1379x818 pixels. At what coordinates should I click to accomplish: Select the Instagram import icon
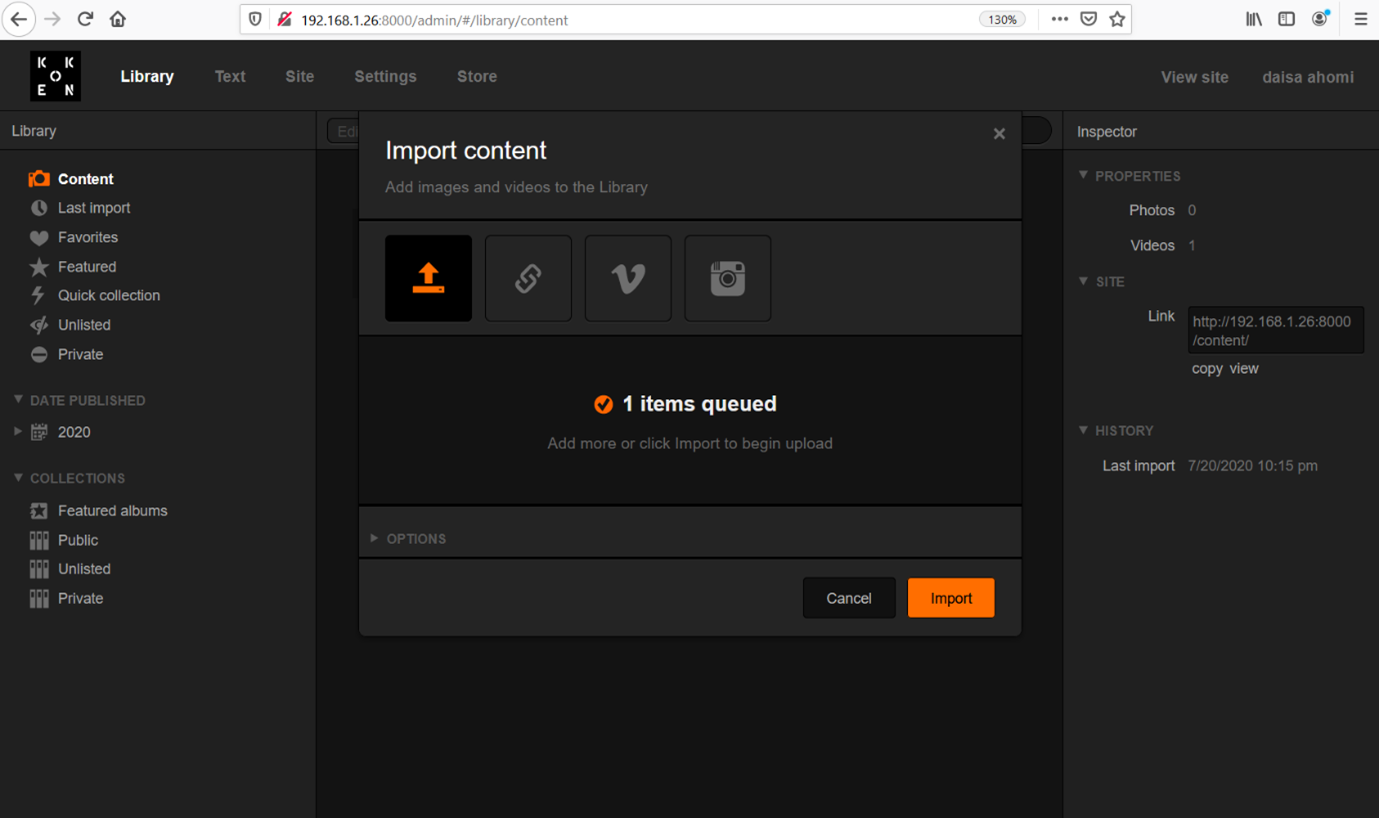click(727, 278)
